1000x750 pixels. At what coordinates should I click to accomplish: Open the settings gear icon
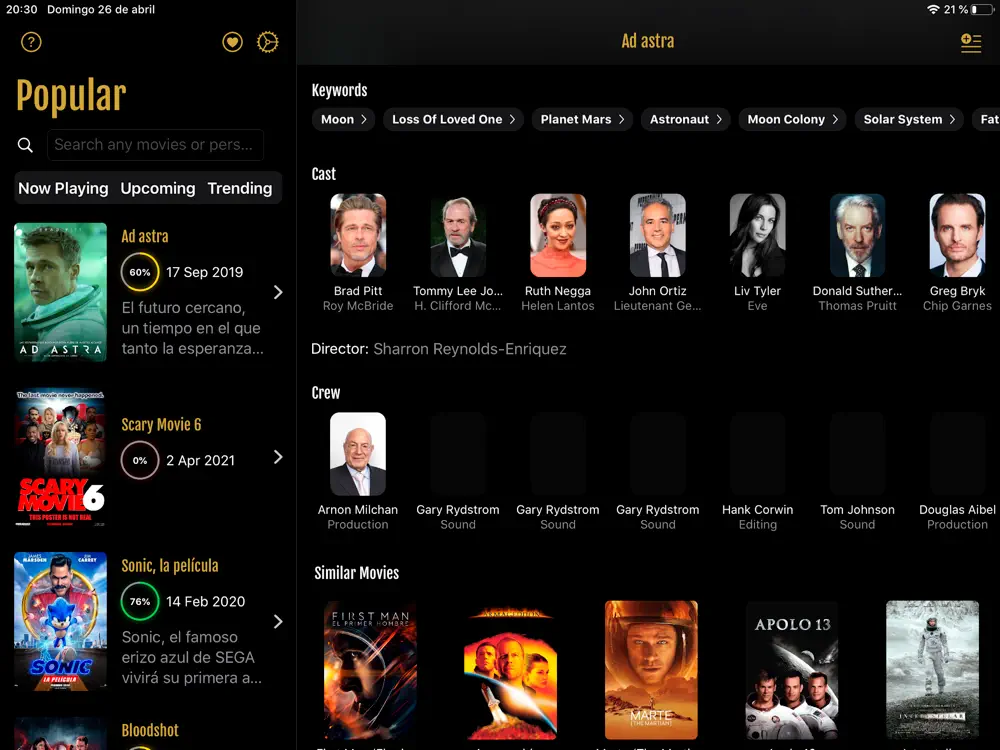[x=267, y=42]
